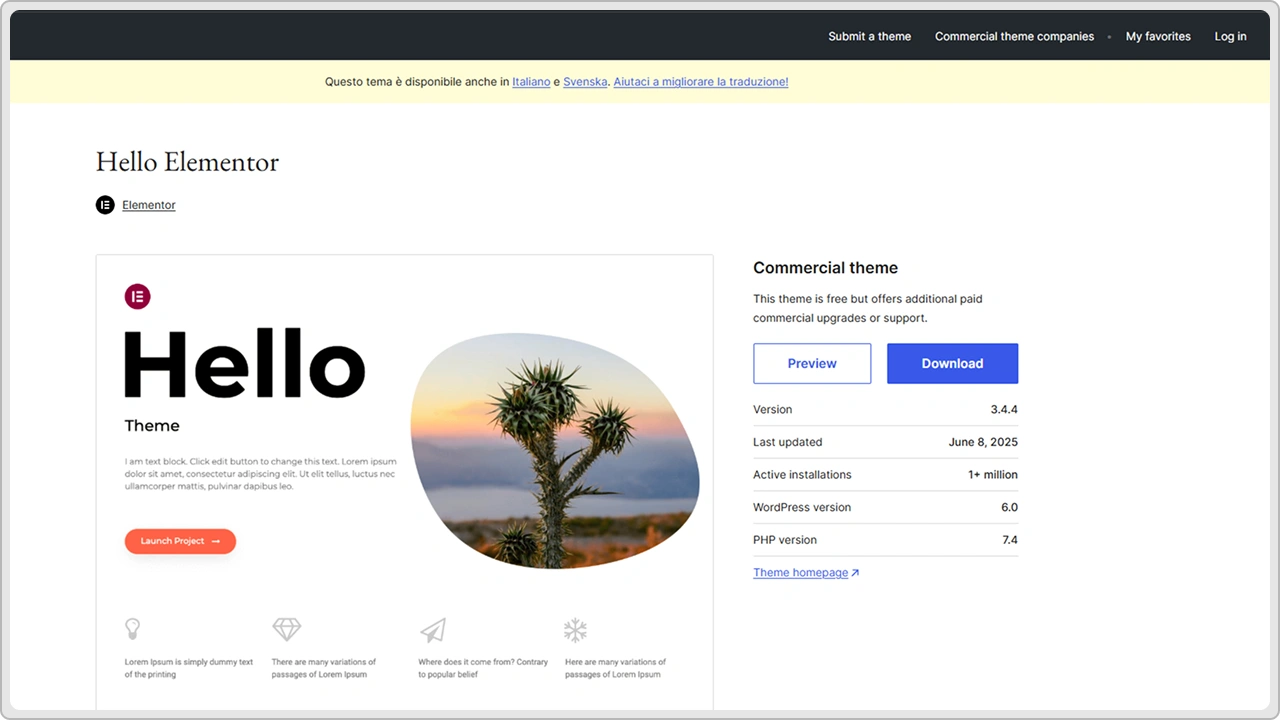The width and height of the screenshot is (1280, 720).
Task: Click the Theme subheading in preview
Action: tap(152, 426)
